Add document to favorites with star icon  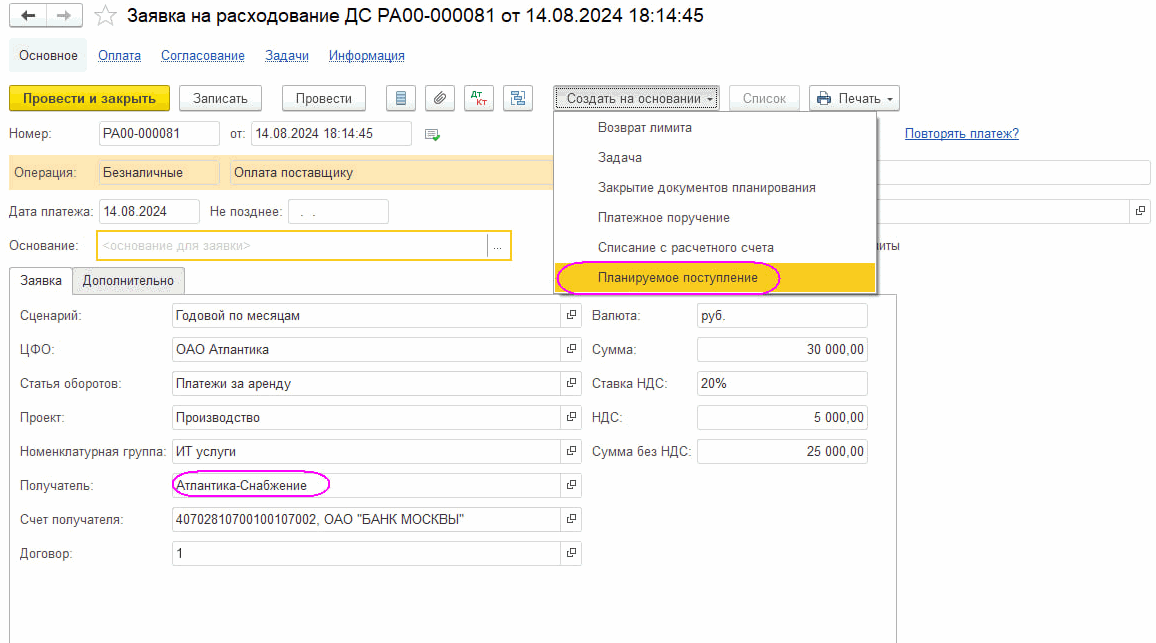[104, 16]
